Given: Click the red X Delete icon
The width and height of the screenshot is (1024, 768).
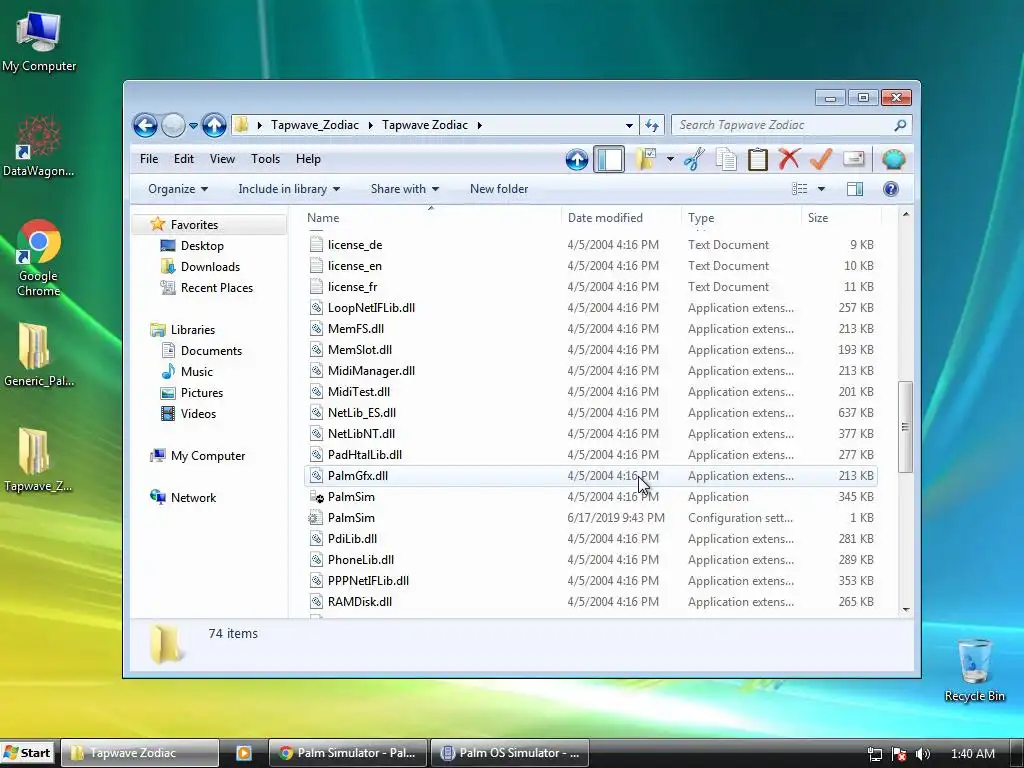Looking at the screenshot, I should (x=789, y=159).
